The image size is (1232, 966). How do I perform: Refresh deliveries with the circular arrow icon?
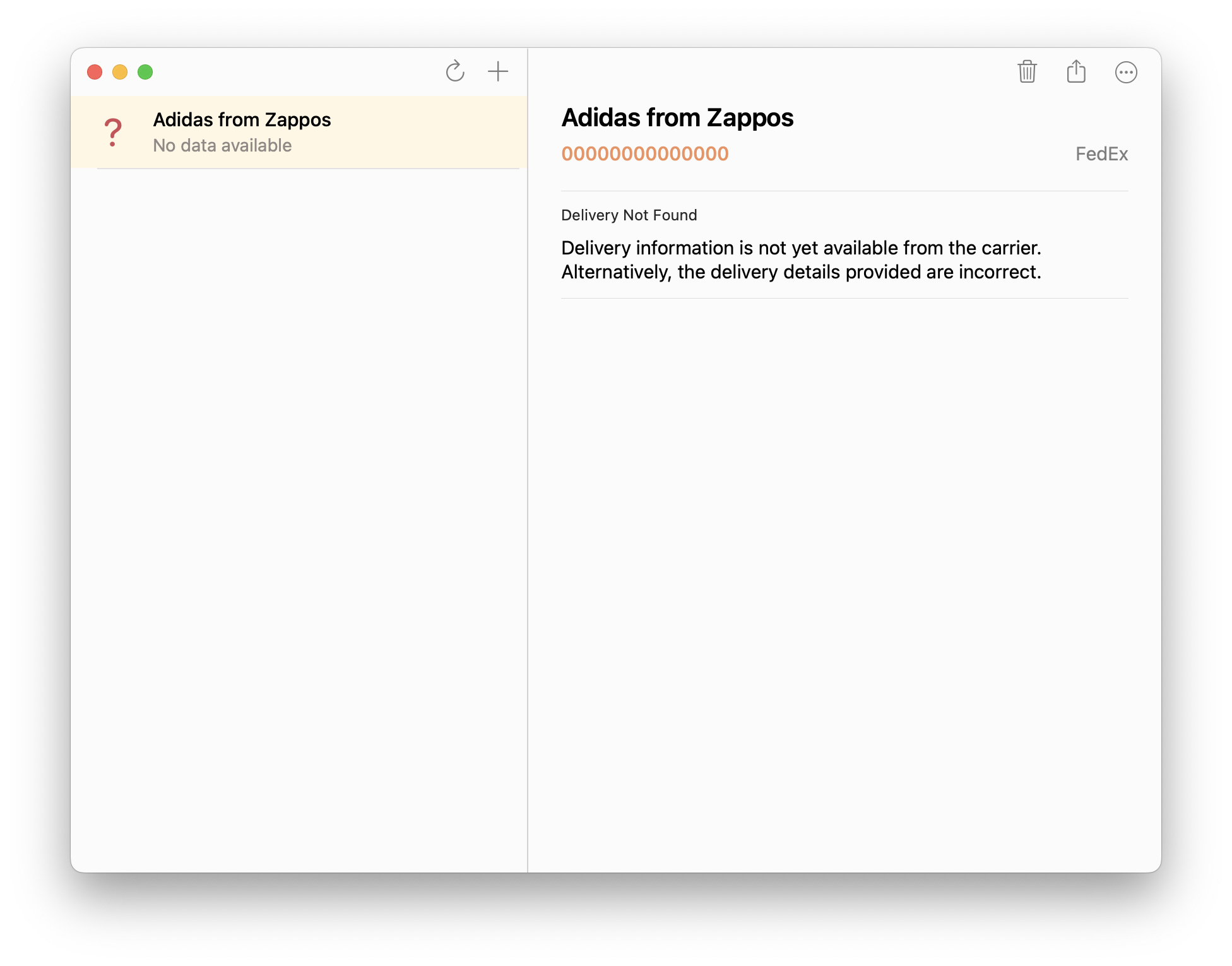click(x=454, y=71)
